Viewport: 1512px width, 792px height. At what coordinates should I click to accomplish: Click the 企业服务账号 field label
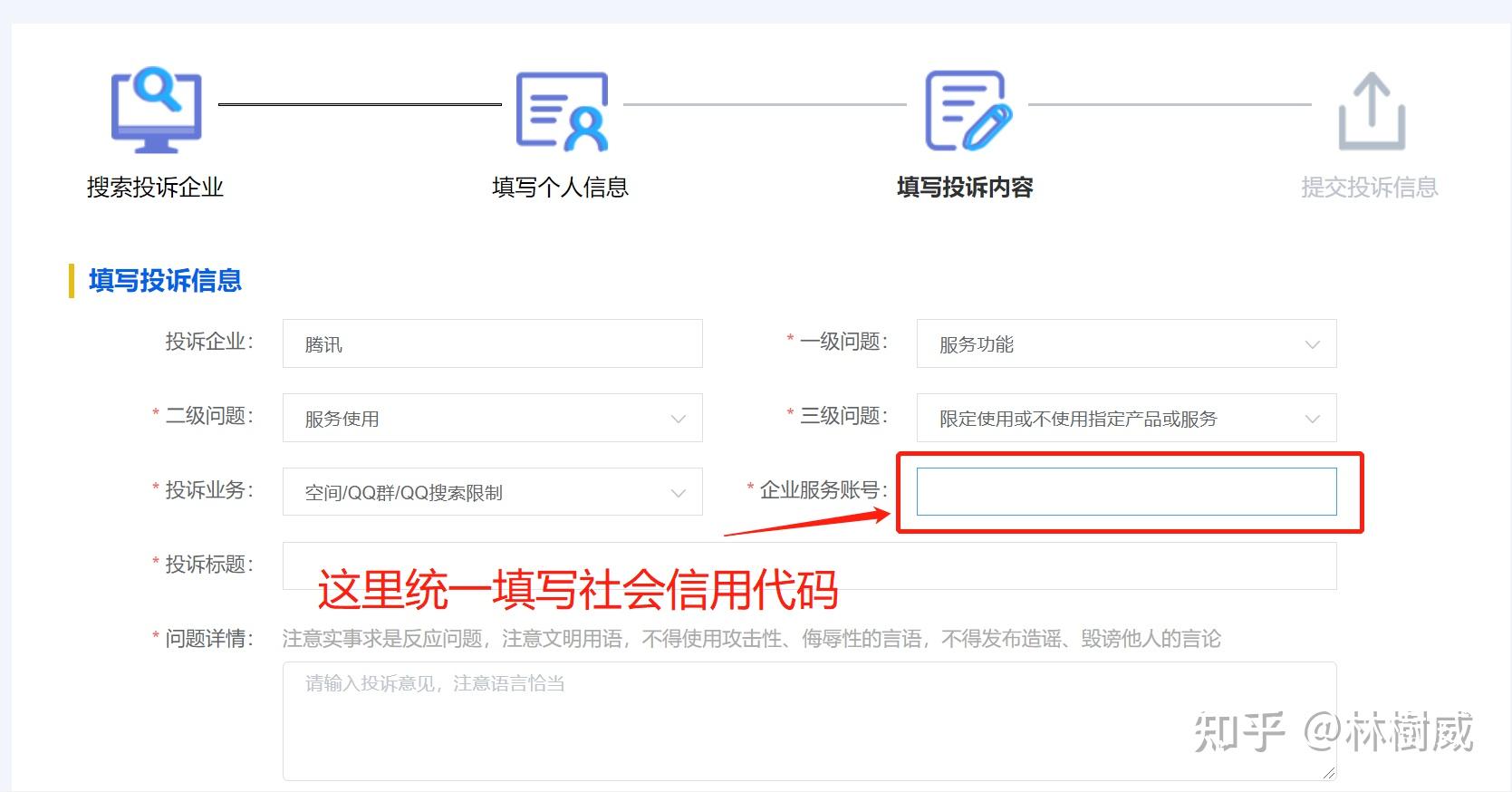pyautogui.click(x=823, y=490)
